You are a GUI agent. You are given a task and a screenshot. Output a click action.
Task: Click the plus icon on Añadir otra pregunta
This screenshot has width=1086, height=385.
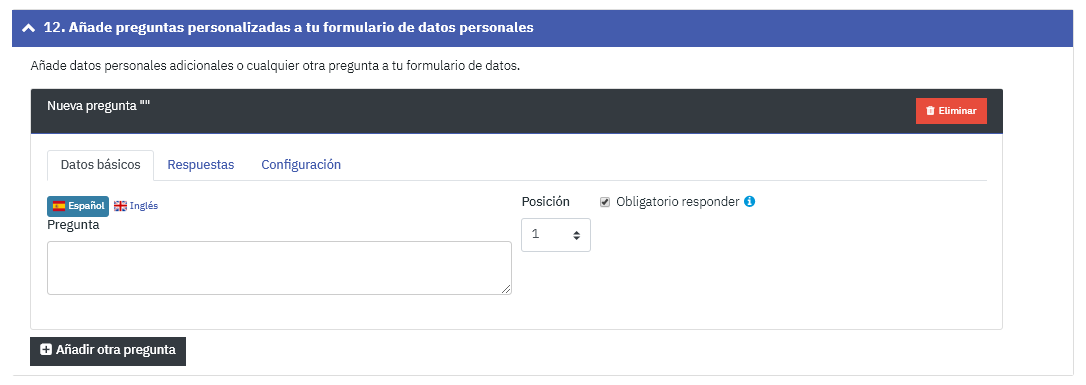click(46, 350)
